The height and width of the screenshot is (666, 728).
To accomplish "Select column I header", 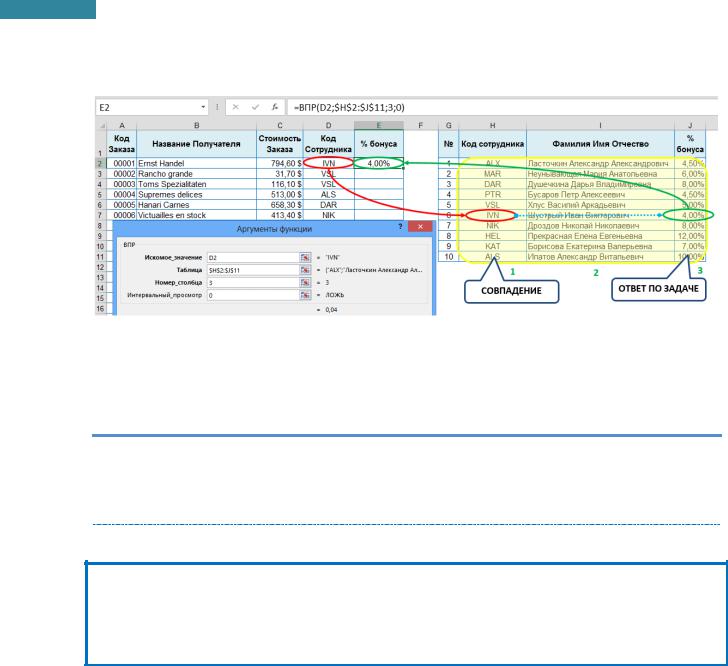I will click(x=600, y=125).
